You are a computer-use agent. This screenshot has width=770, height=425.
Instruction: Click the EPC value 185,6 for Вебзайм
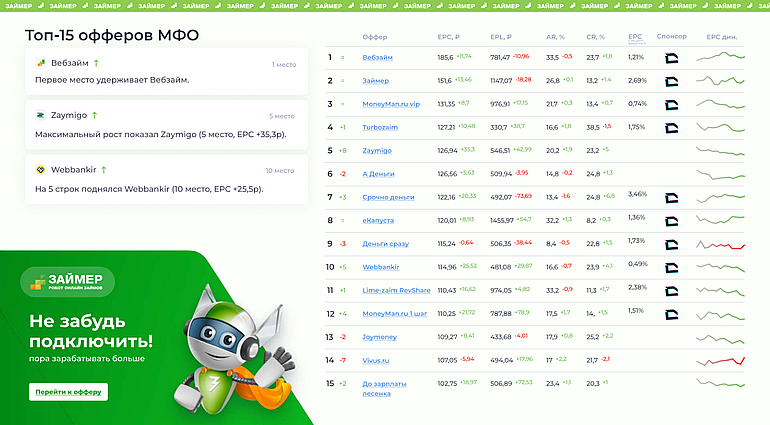445,57
